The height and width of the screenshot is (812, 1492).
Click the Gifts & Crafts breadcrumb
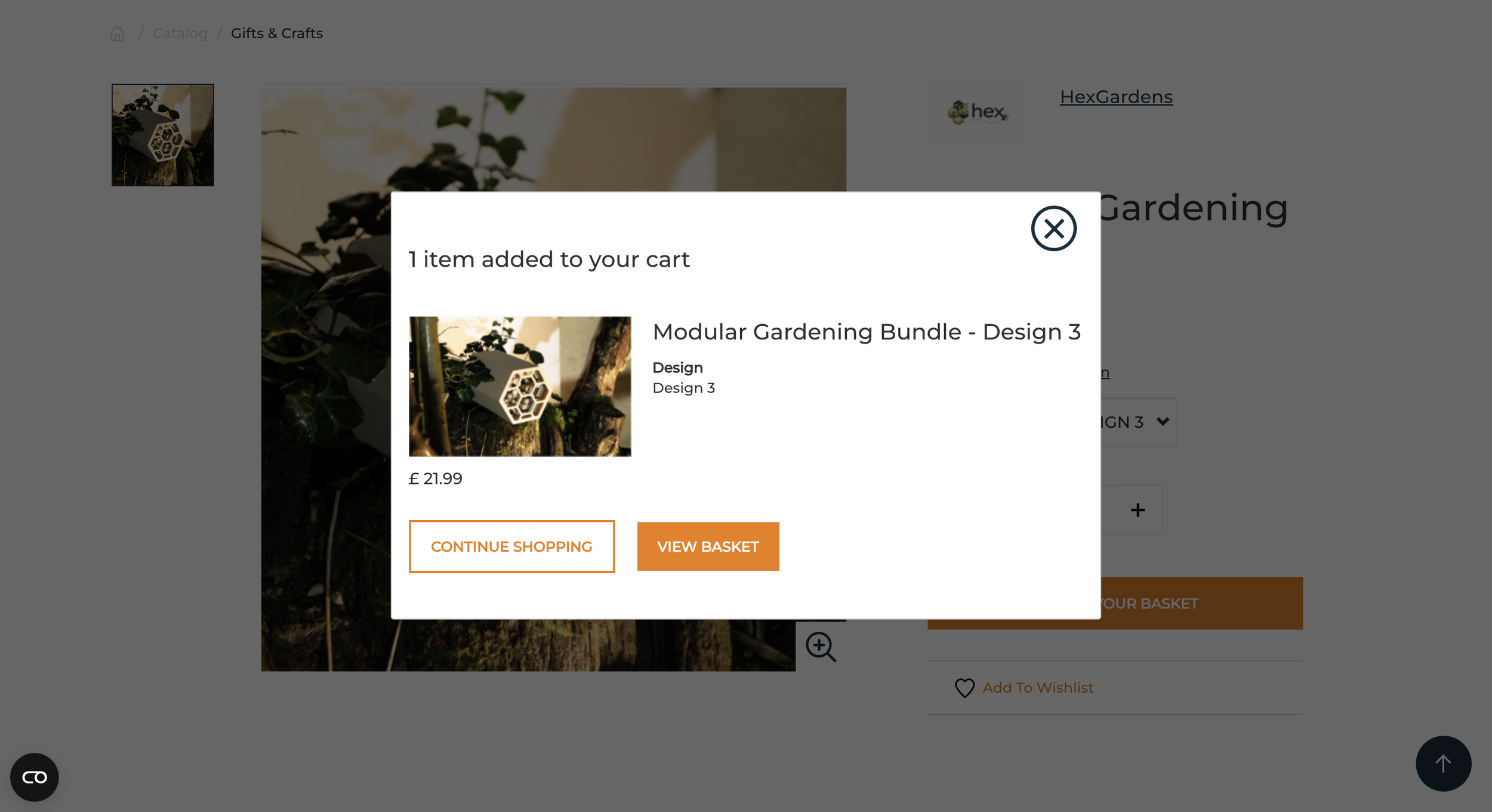pos(277,33)
